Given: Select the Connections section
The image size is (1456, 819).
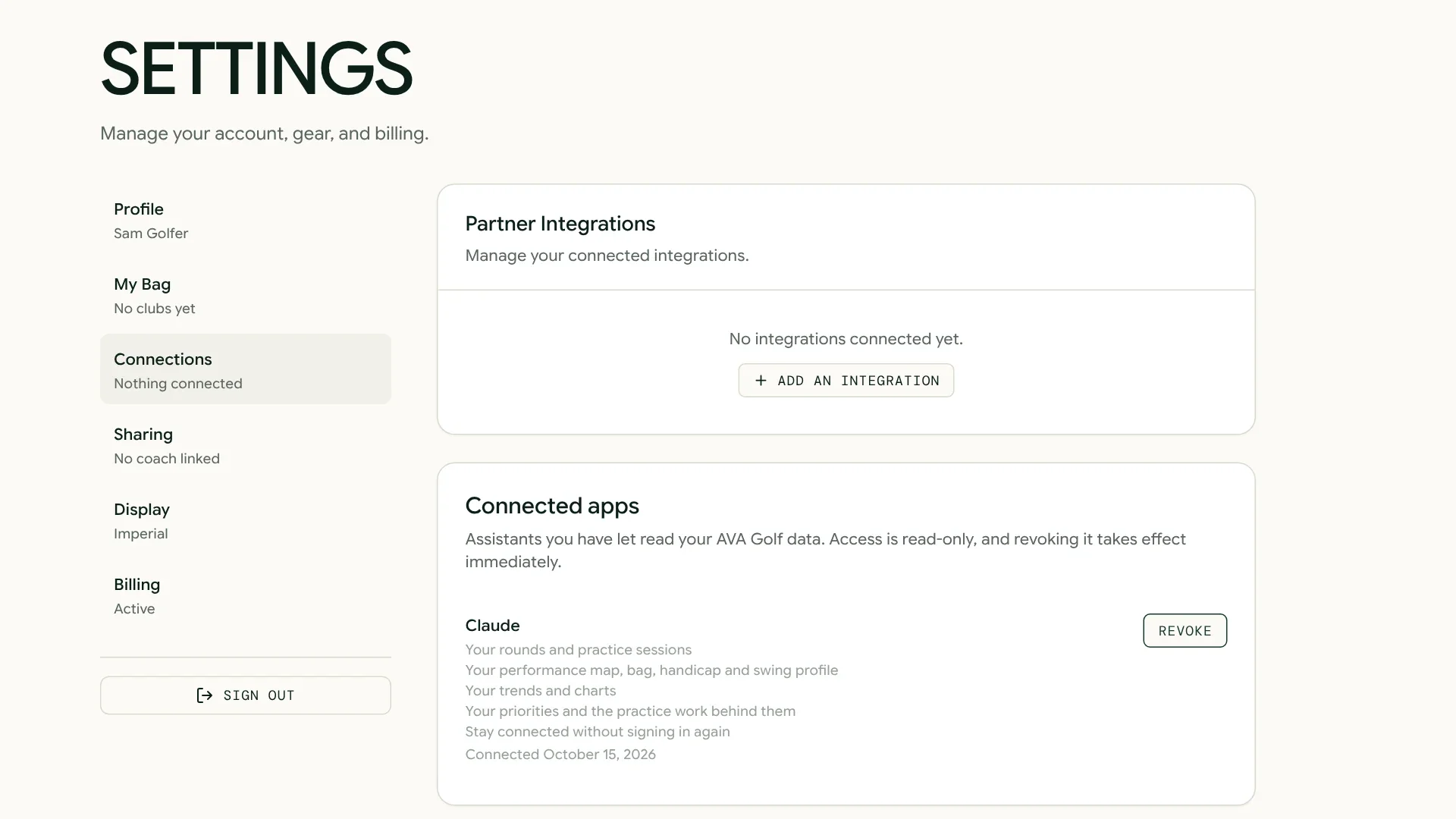Looking at the screenshot, I should 246,369.
